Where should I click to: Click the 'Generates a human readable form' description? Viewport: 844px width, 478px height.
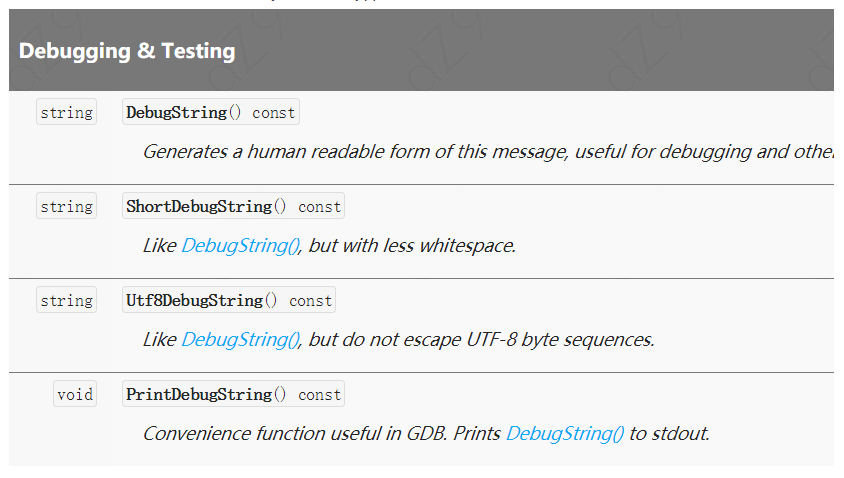(488, 152)
